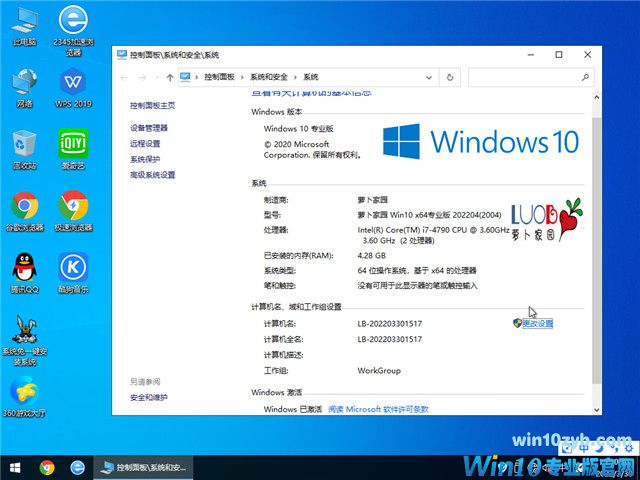Open the Network desktop icon
The image size is (640, 480).
pyautogui.click(x=24, y=87)
